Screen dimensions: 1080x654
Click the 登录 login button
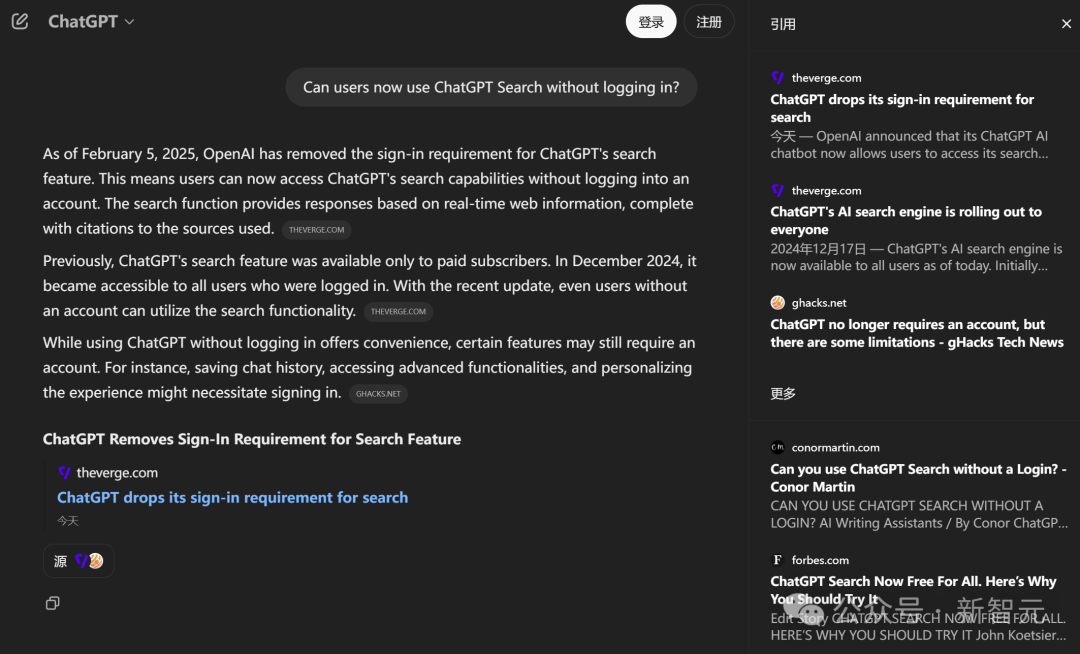(x=651, y=22)
